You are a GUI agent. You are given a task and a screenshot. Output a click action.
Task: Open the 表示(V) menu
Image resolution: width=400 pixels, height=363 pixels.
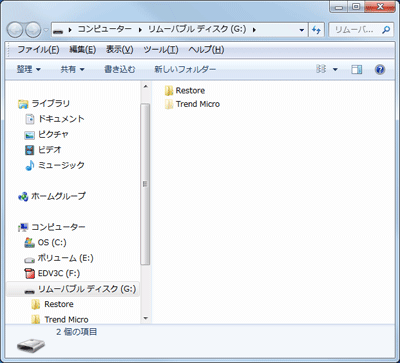click(x=119, y=50)
